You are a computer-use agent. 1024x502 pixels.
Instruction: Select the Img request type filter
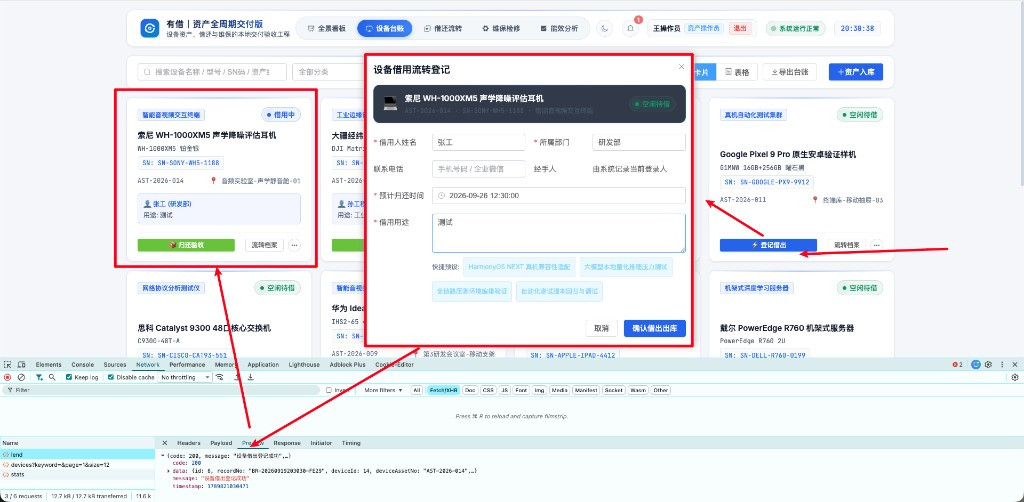point(539,390)
